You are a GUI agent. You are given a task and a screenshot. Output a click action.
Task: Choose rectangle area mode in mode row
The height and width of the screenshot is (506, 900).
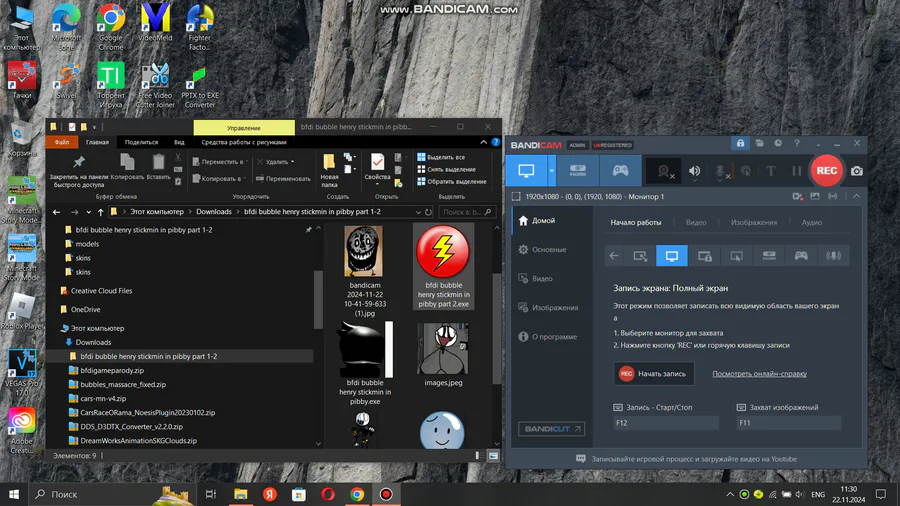coord(640,256)
